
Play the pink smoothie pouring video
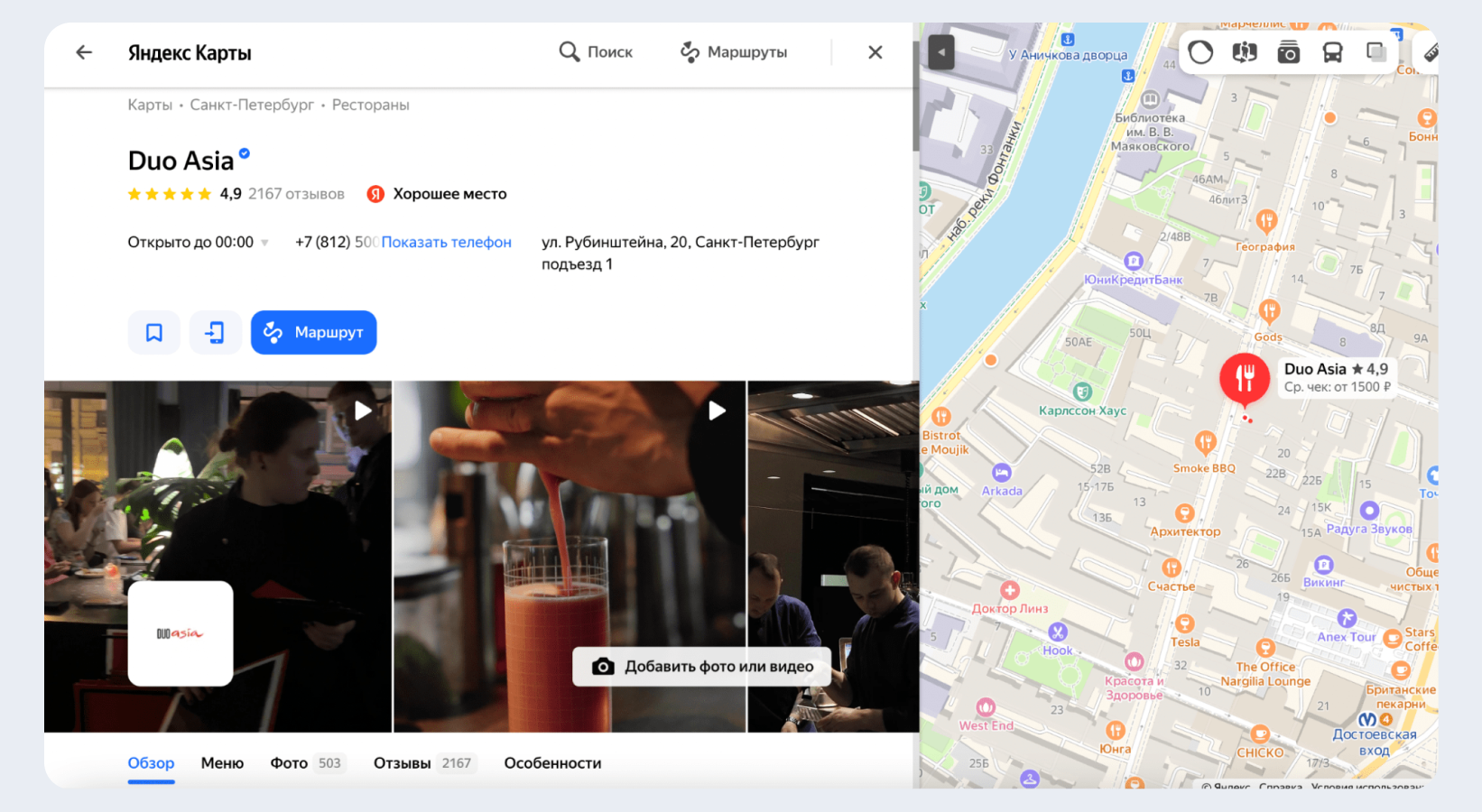(x=717, y=411)
